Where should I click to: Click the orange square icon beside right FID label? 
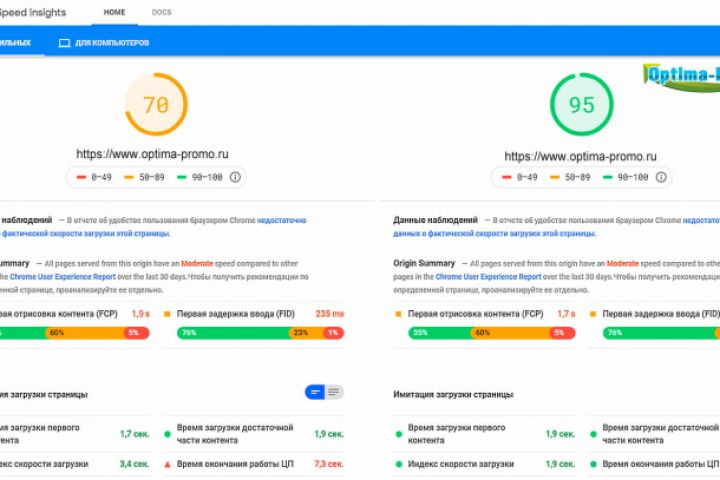click(x=593, y=314)
